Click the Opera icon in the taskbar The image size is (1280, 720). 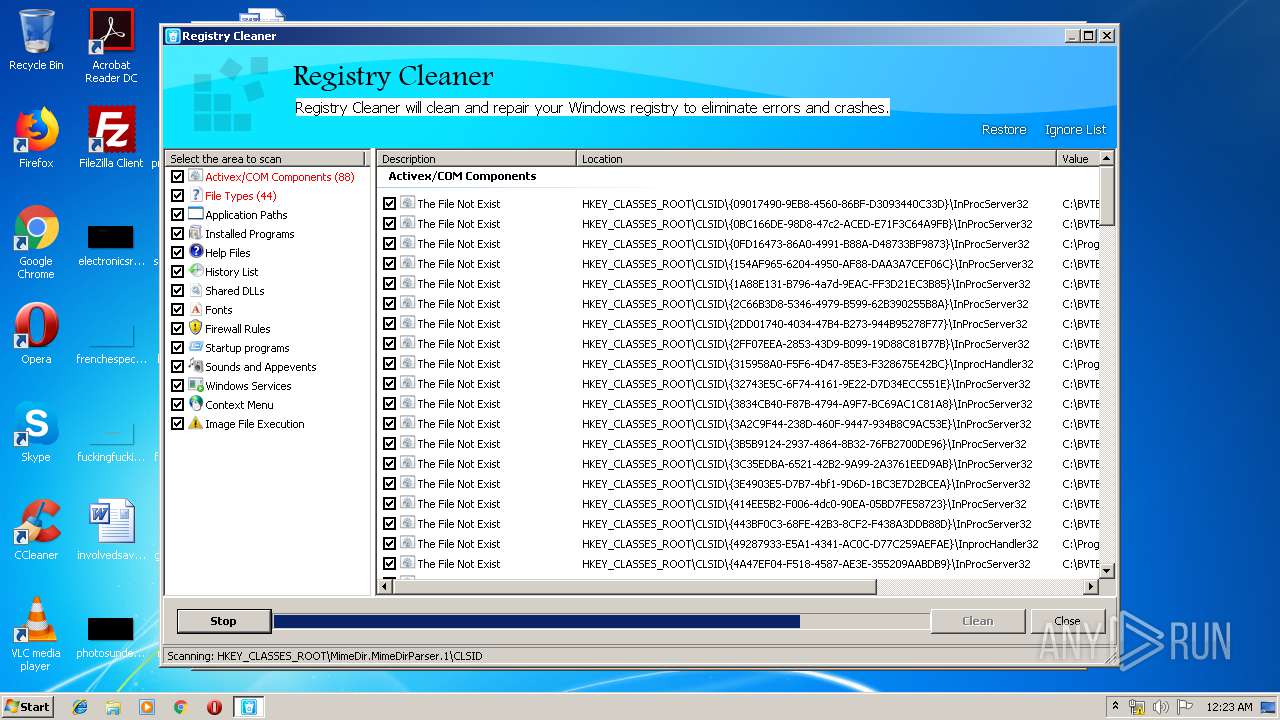(214, 707)
